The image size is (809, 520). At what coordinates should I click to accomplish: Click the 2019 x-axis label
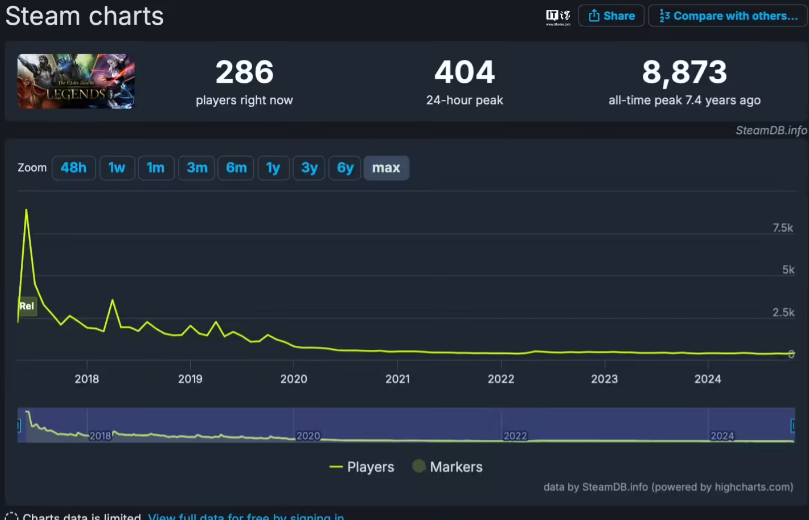tap(190, 379)
